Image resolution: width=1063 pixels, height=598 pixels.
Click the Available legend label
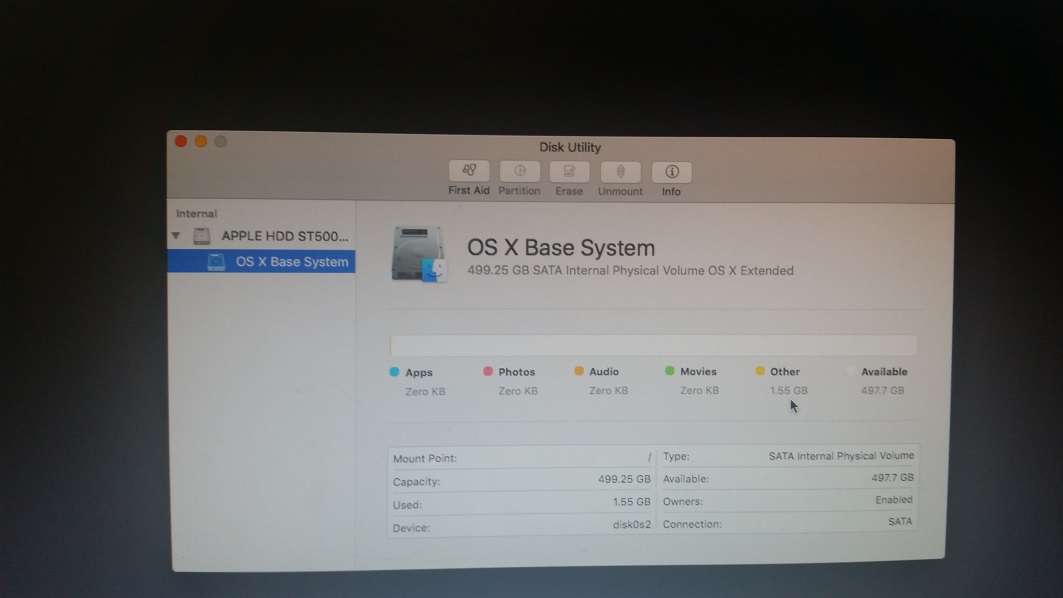click(x=884, y=372)
